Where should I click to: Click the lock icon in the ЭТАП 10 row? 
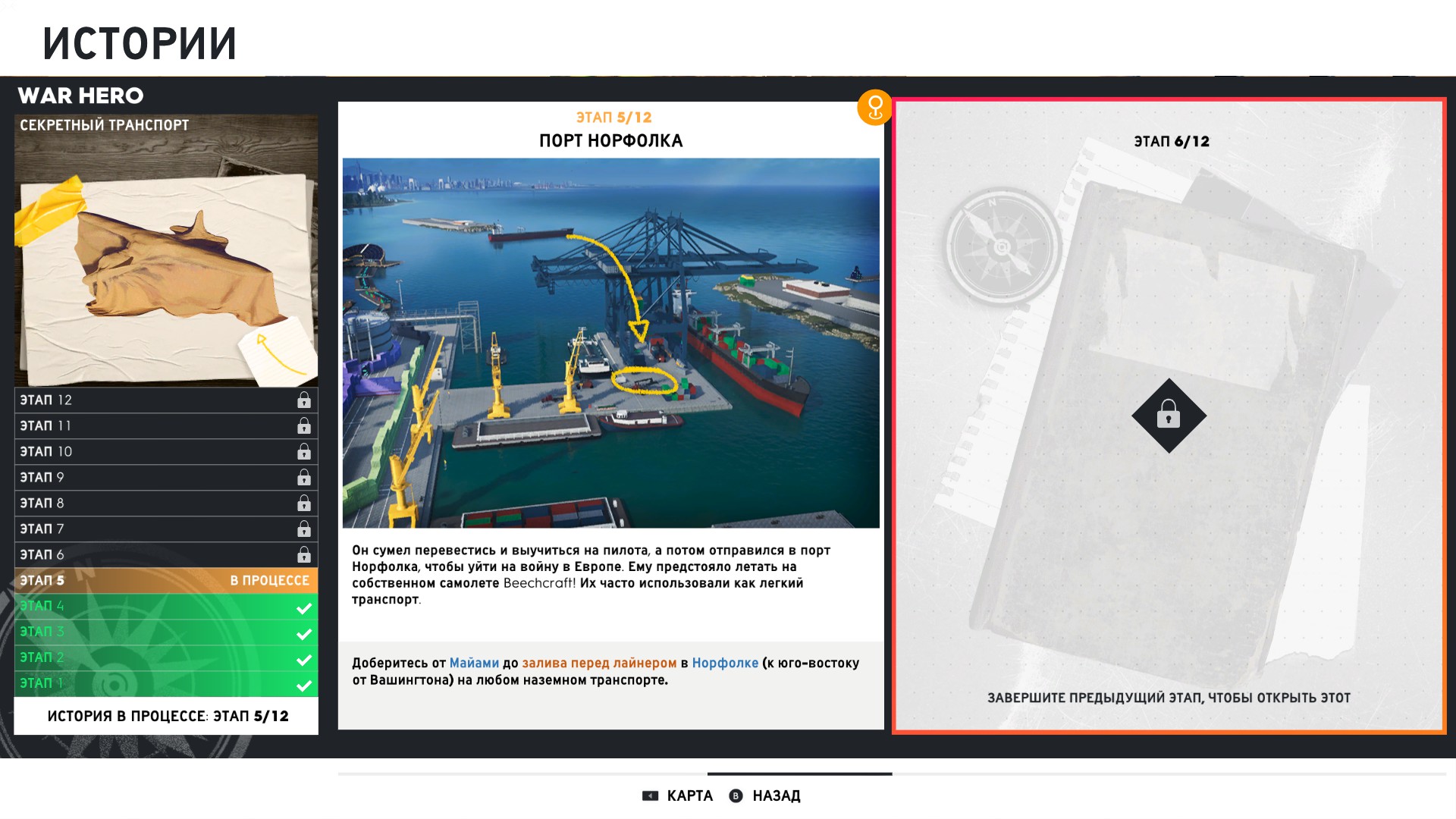pyautogui.click(x=304, y=451)
